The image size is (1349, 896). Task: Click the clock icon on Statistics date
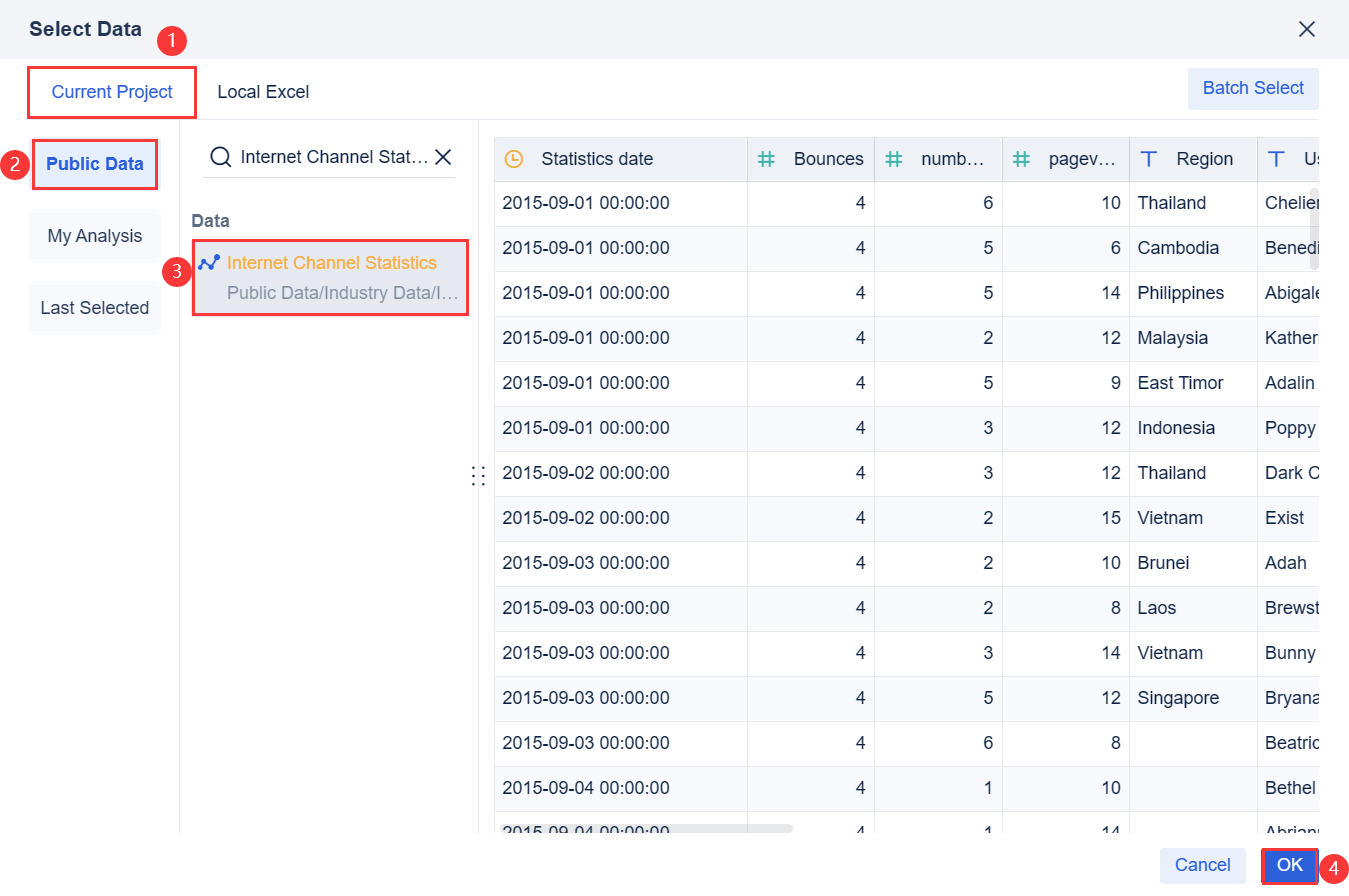514,159
